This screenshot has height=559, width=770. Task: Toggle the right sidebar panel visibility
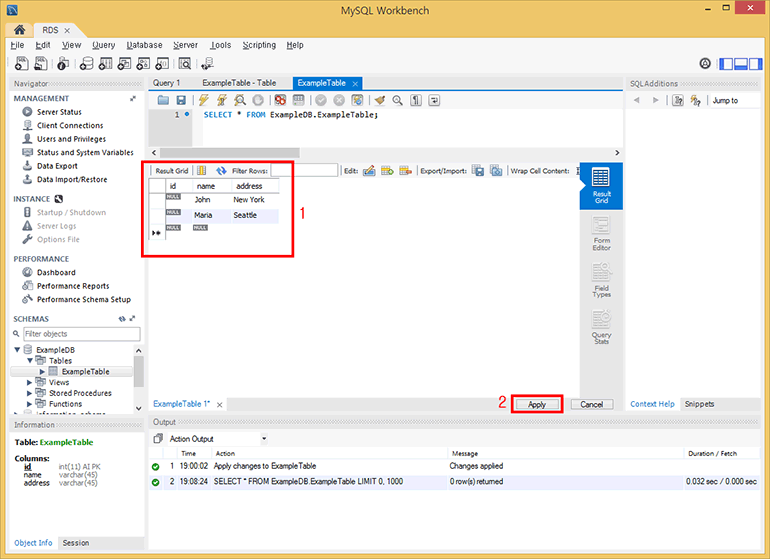pyautogui.click(x=756, y=63)
